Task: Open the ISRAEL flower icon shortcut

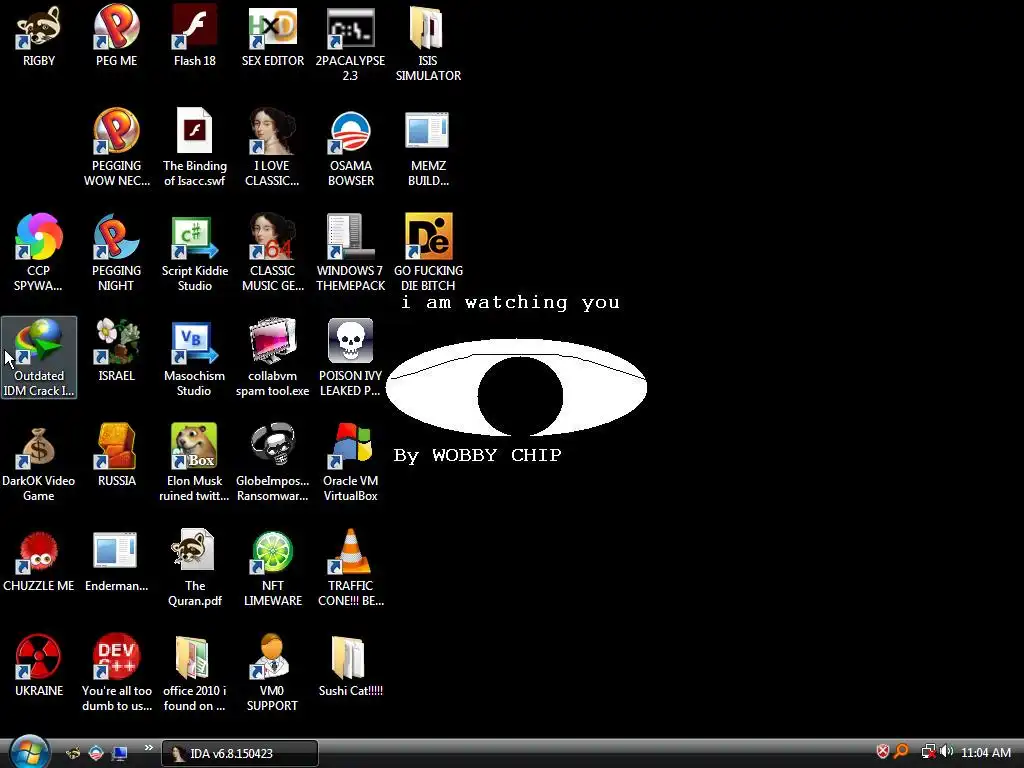Action: (x=116, y=351)
